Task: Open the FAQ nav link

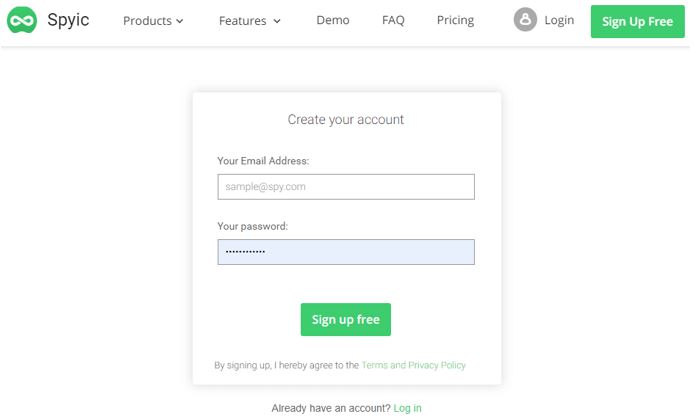Action: click(393, 20)
